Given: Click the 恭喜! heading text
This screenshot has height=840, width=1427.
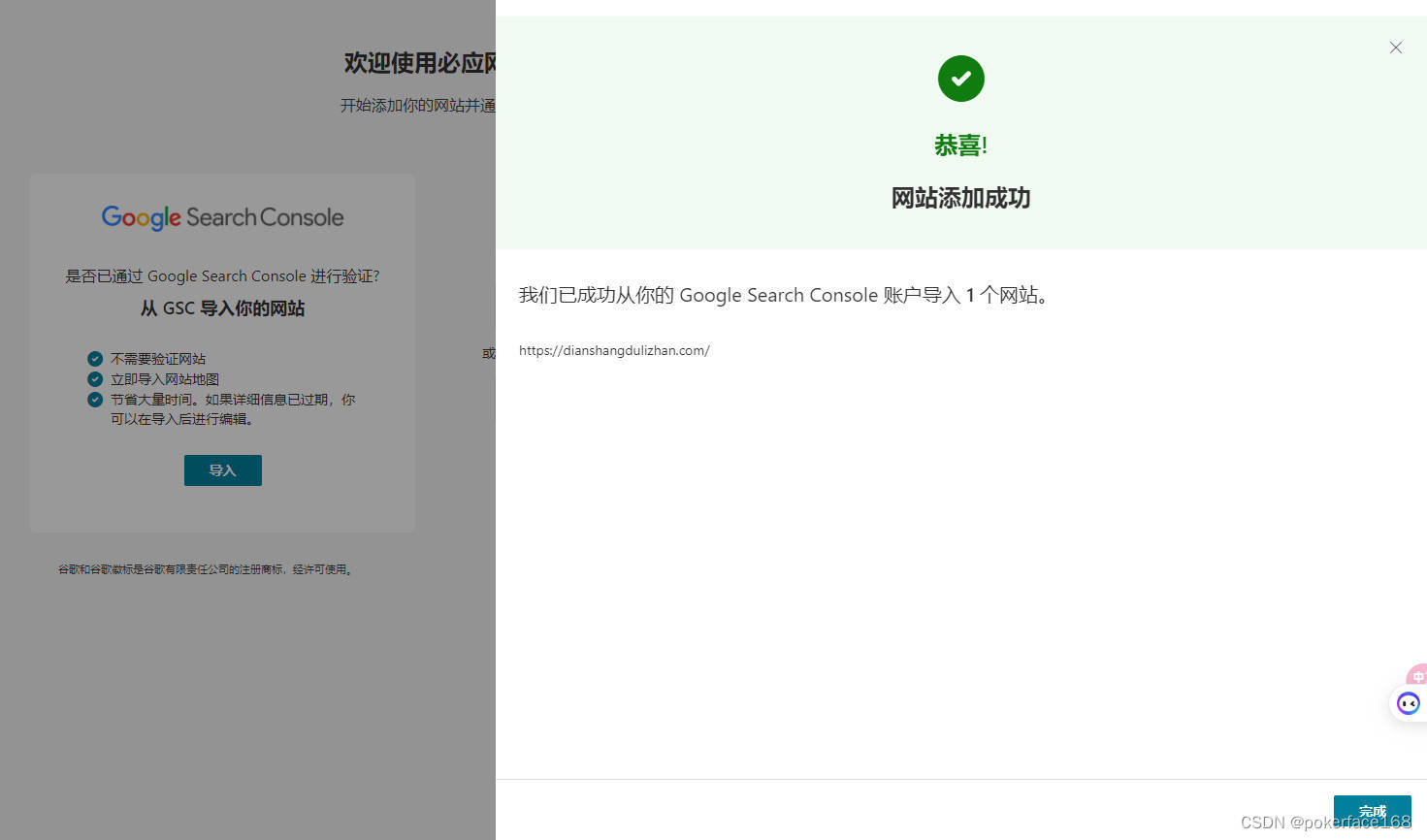Looking at the screenshot, I should click(x=961, y=145).
